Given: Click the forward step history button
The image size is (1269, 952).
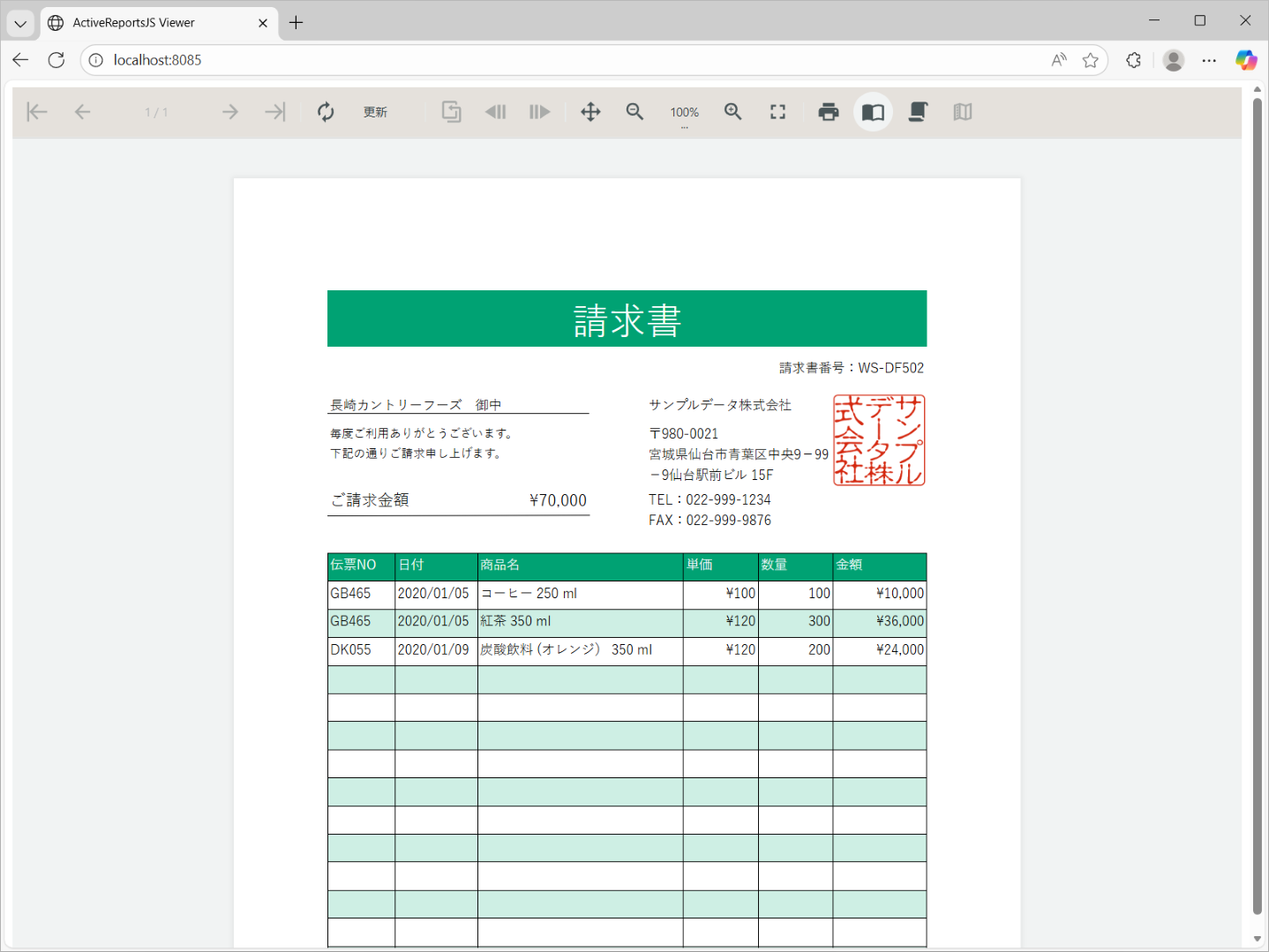Looking at the screenshot, I should (539, 111).
